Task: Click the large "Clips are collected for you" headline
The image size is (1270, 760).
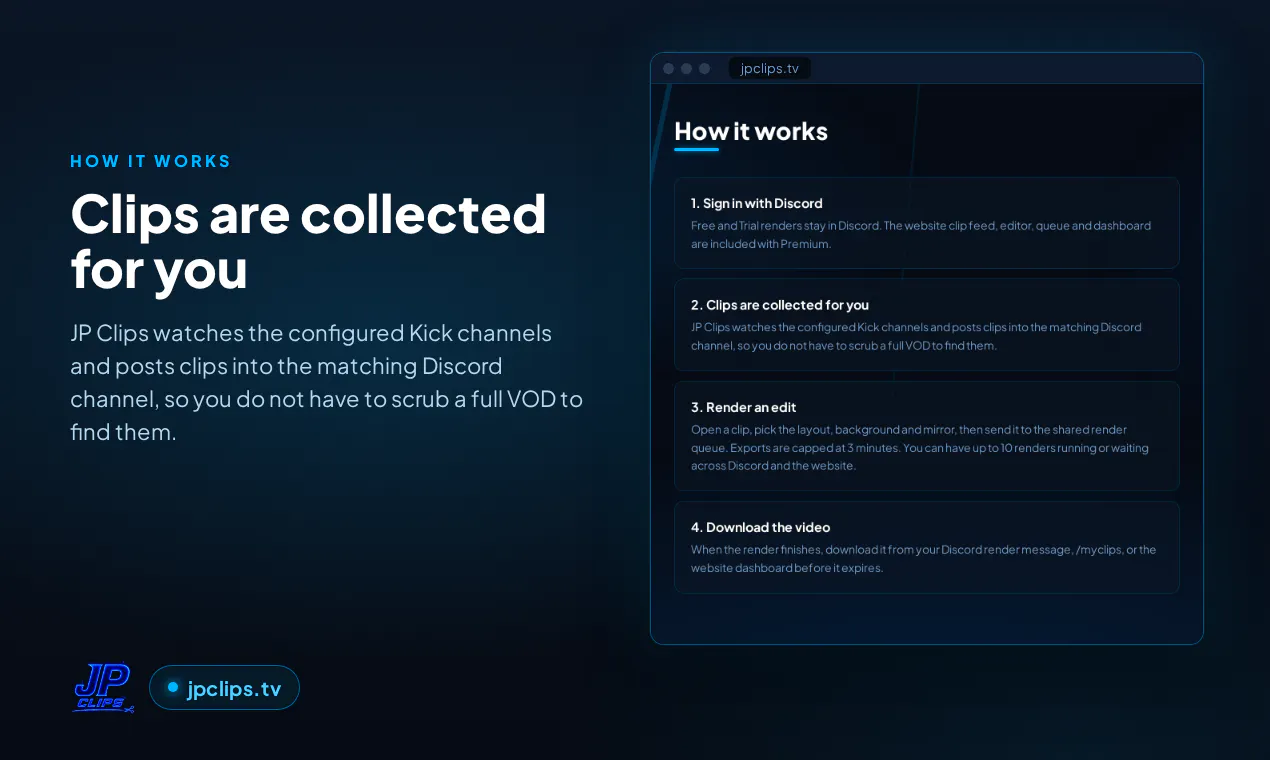Action: (309, 241)
